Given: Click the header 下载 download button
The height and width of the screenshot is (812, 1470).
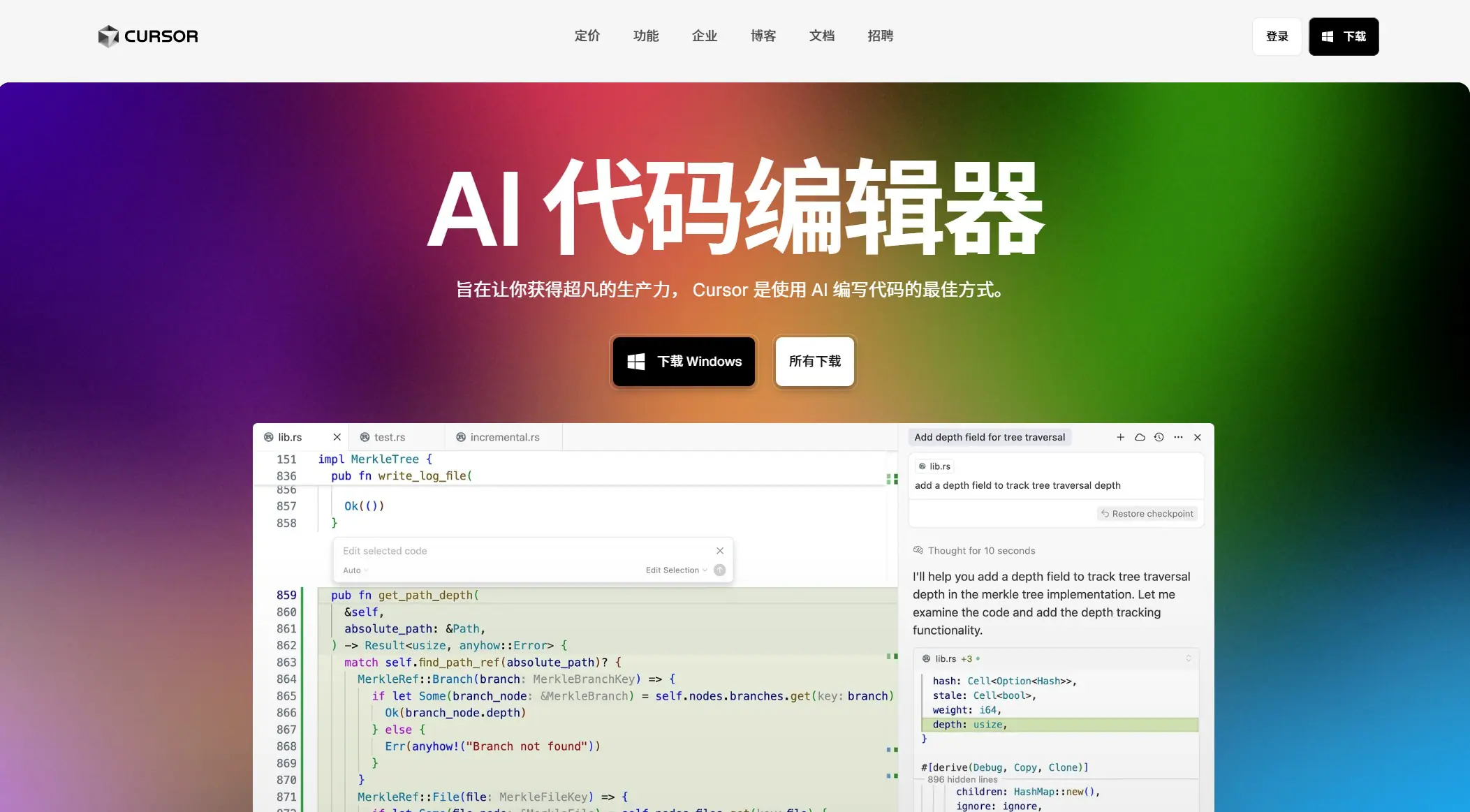Looking at the screenshot, I should pos(1344,36).
